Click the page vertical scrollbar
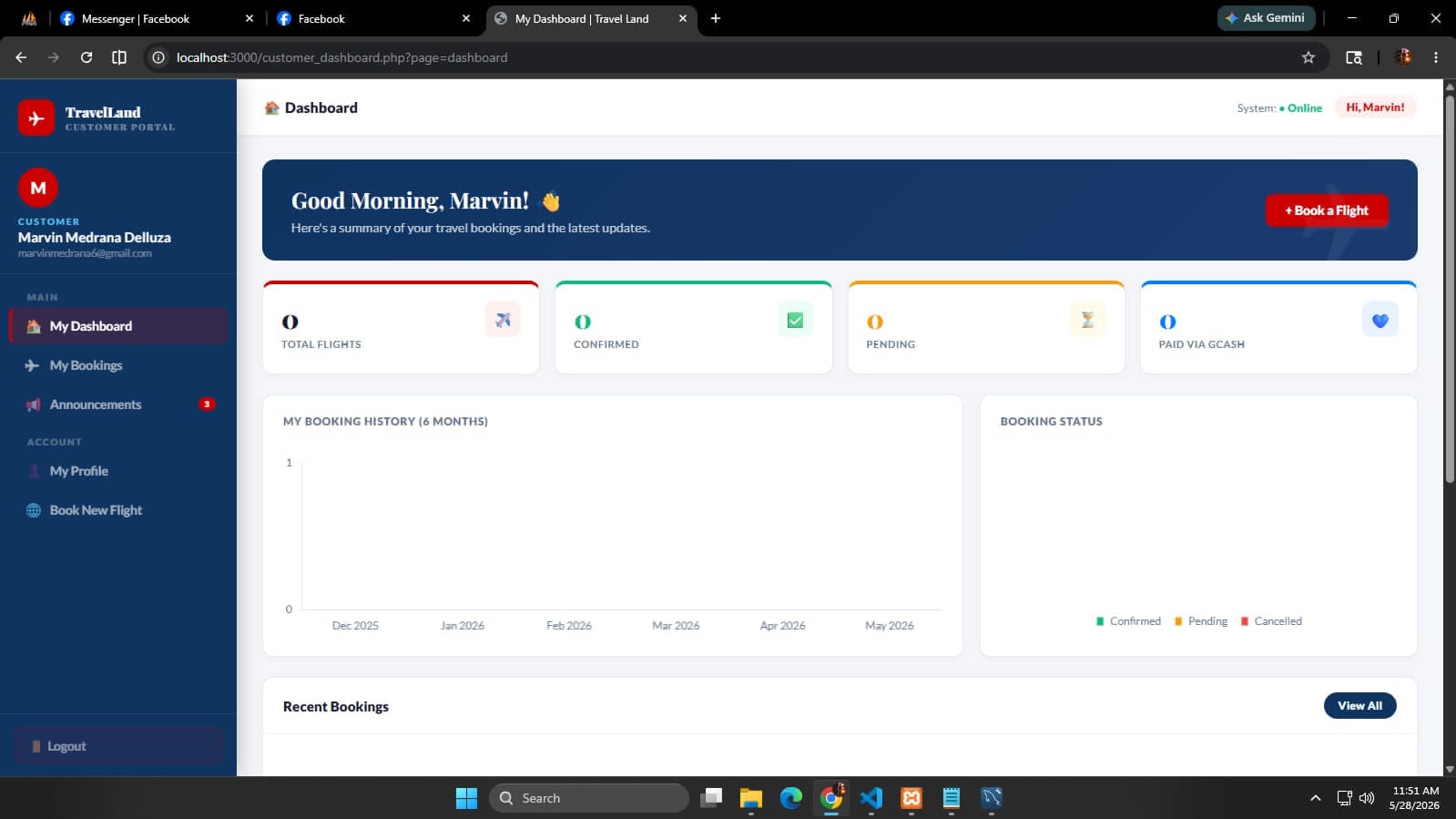The width and height of the screenshot is (1456, 819). tap(1450, 290)
